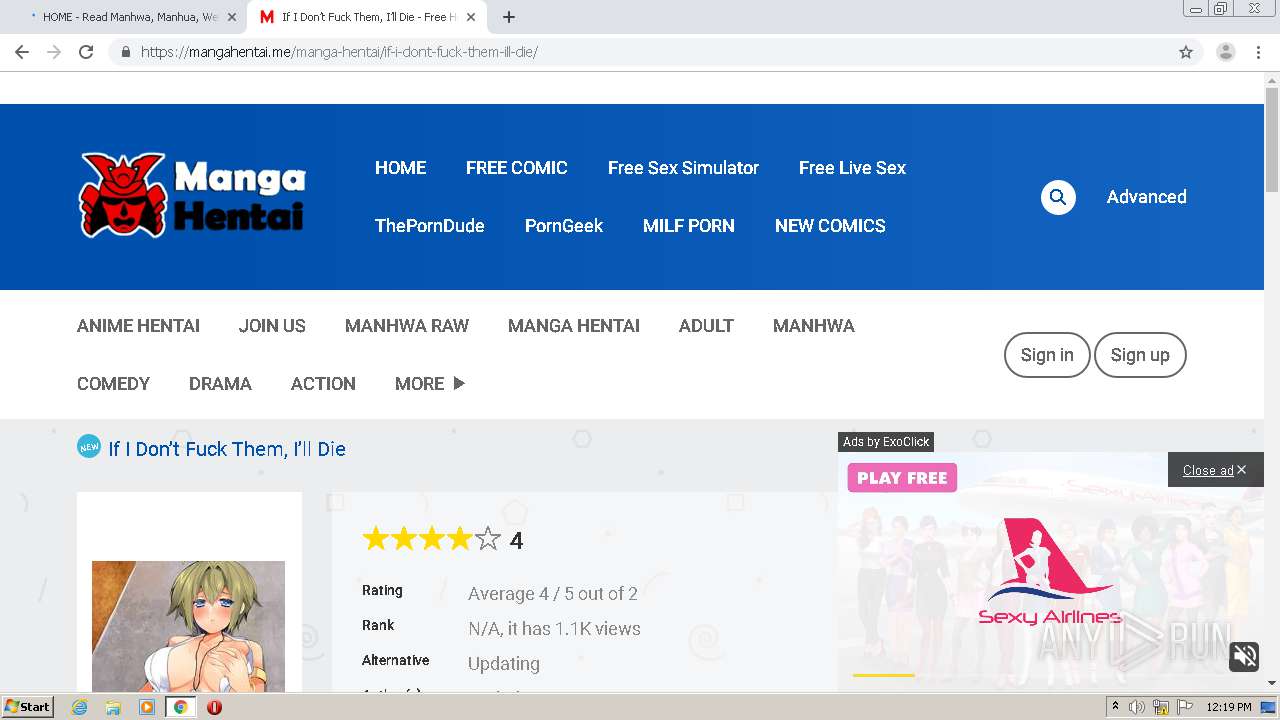Close the active If I Don't tab

coord(471,17)
